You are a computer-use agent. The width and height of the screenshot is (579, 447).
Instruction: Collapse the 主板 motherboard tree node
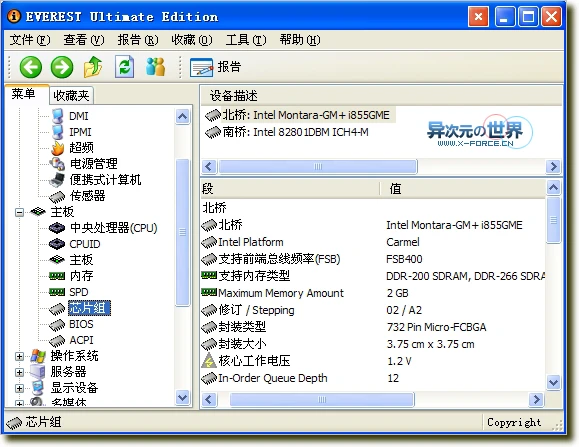pos(19,212)
